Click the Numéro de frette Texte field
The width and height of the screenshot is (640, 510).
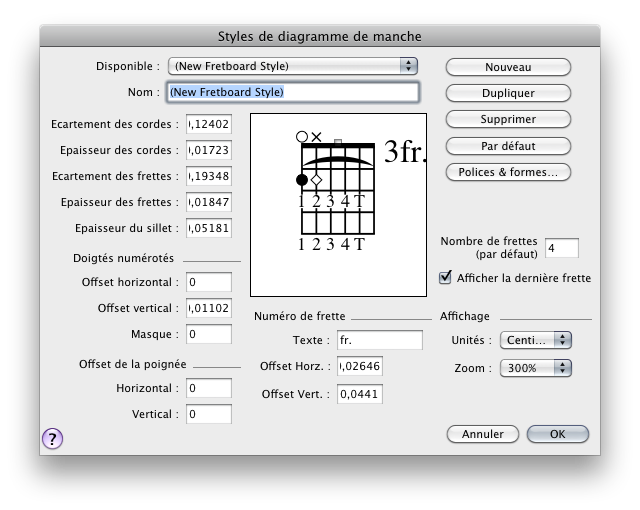pos(380,340)
